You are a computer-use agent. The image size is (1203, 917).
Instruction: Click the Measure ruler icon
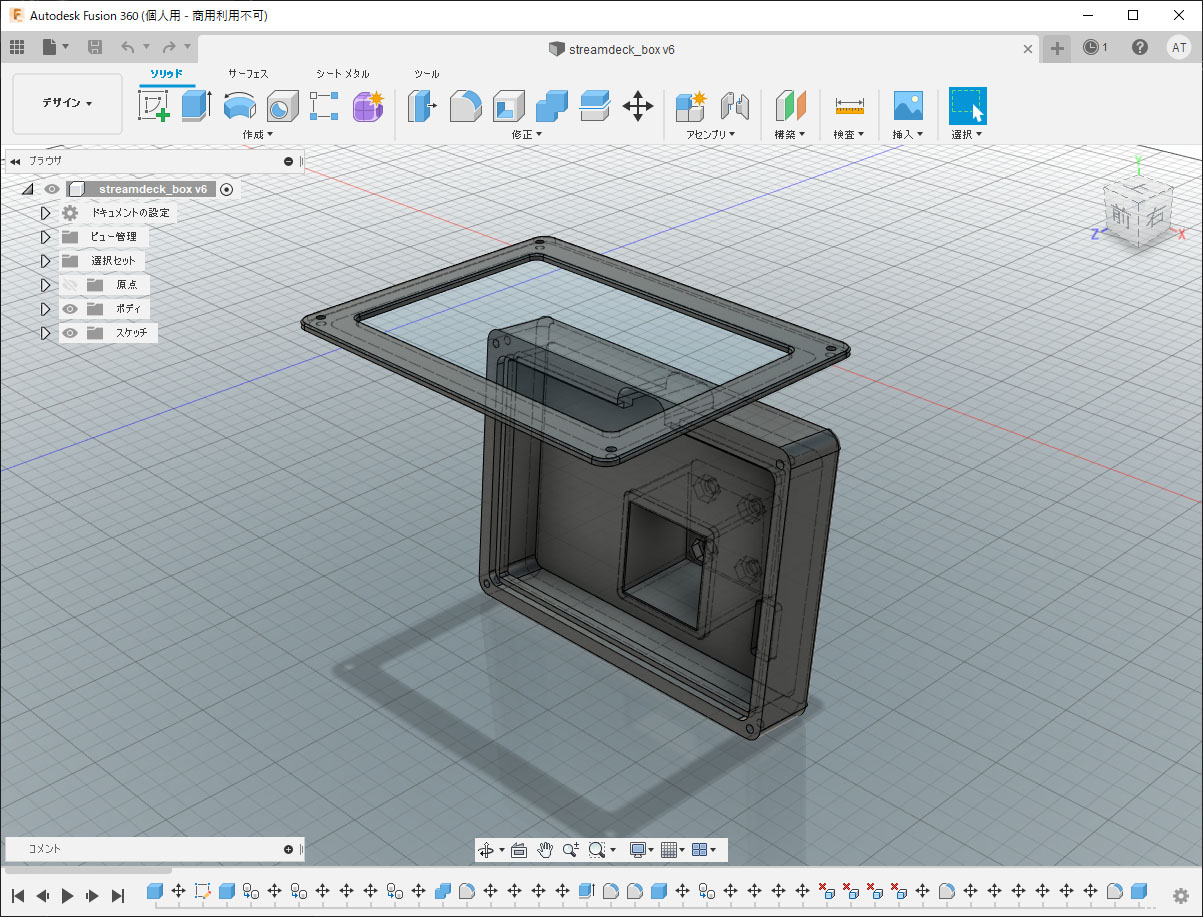tap(849, 105)
